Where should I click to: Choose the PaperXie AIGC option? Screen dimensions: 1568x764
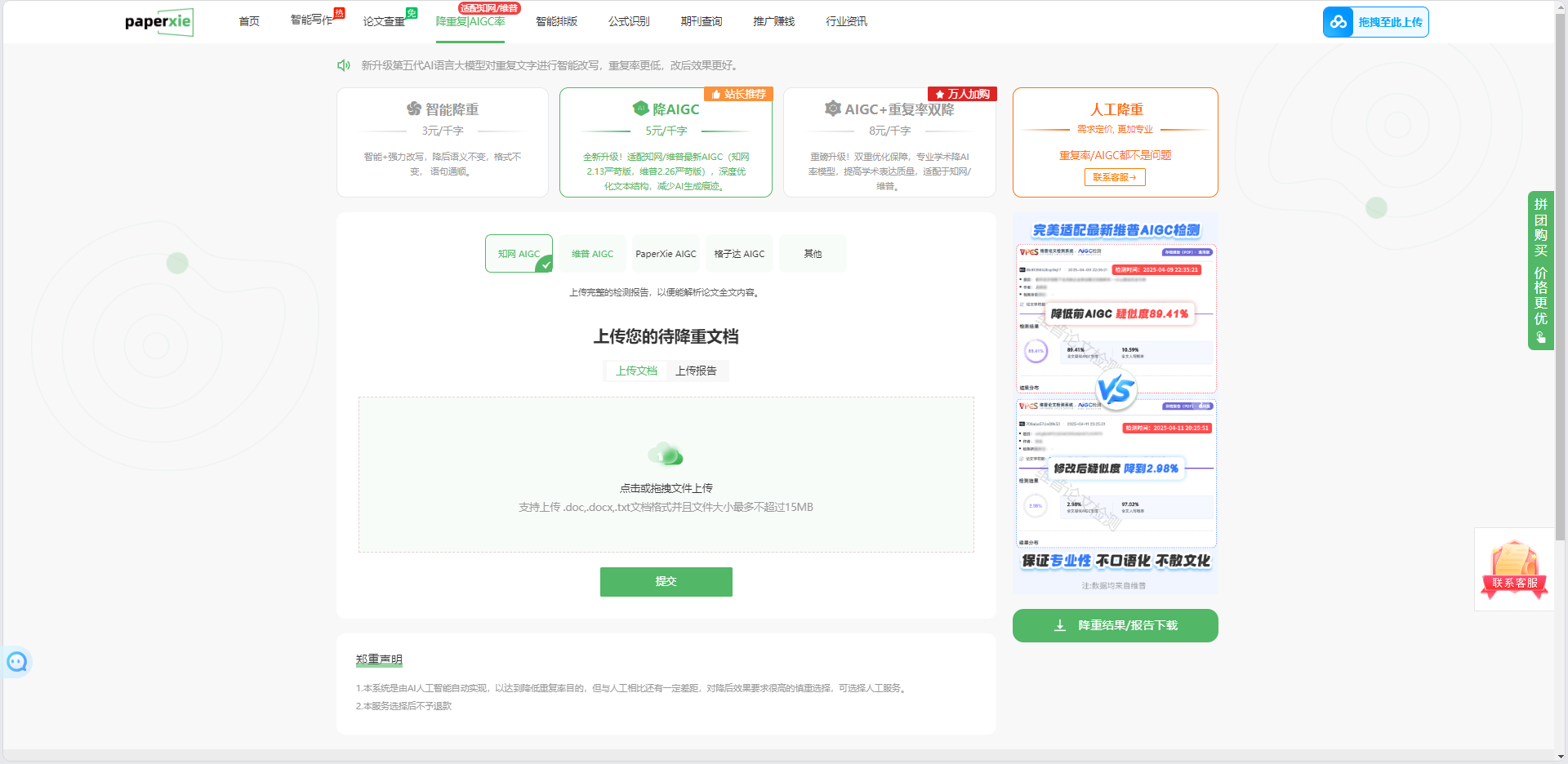(x=666, y=254)
